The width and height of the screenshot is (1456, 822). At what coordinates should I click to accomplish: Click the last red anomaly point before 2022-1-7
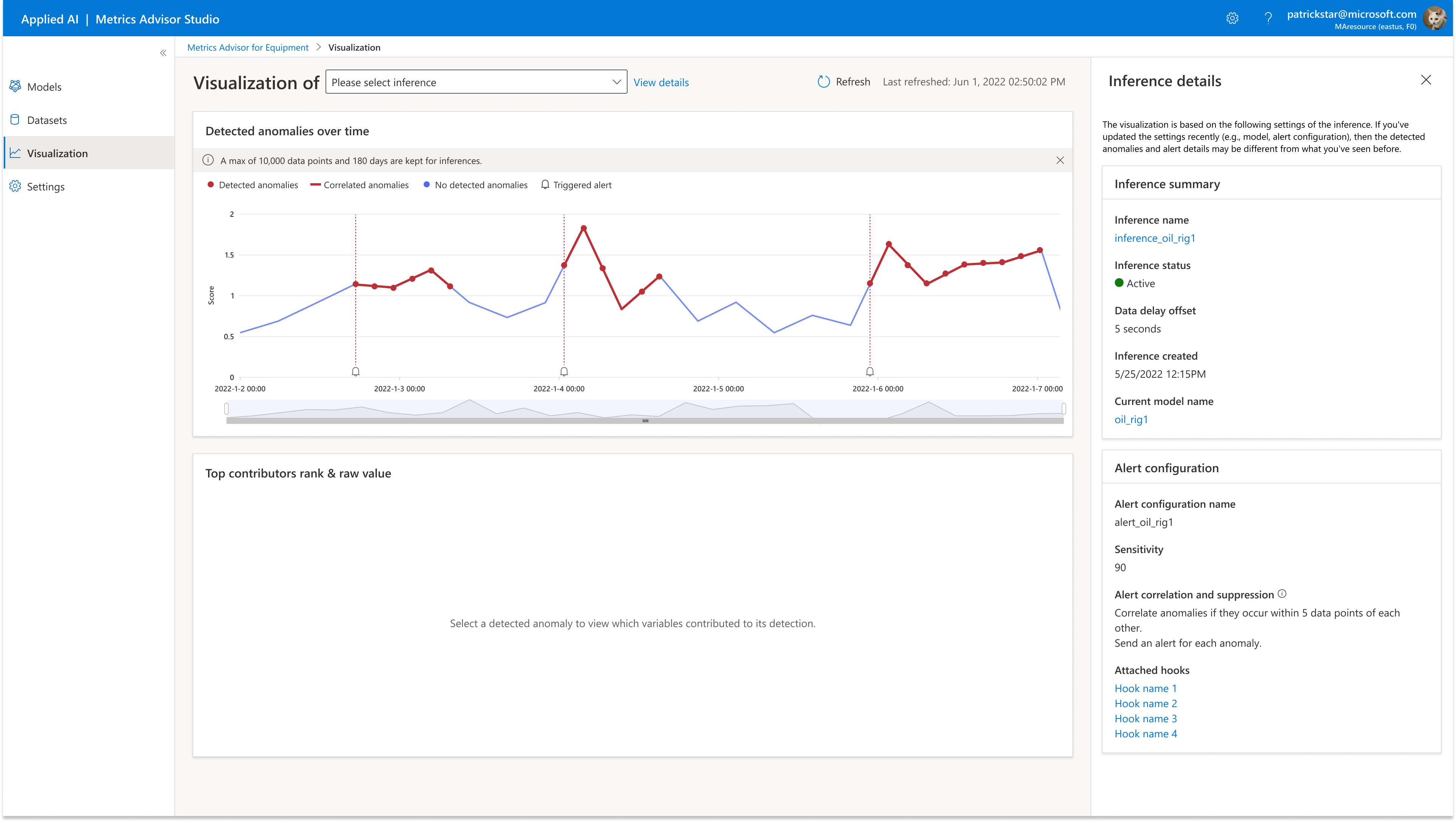click(1040, 250)
